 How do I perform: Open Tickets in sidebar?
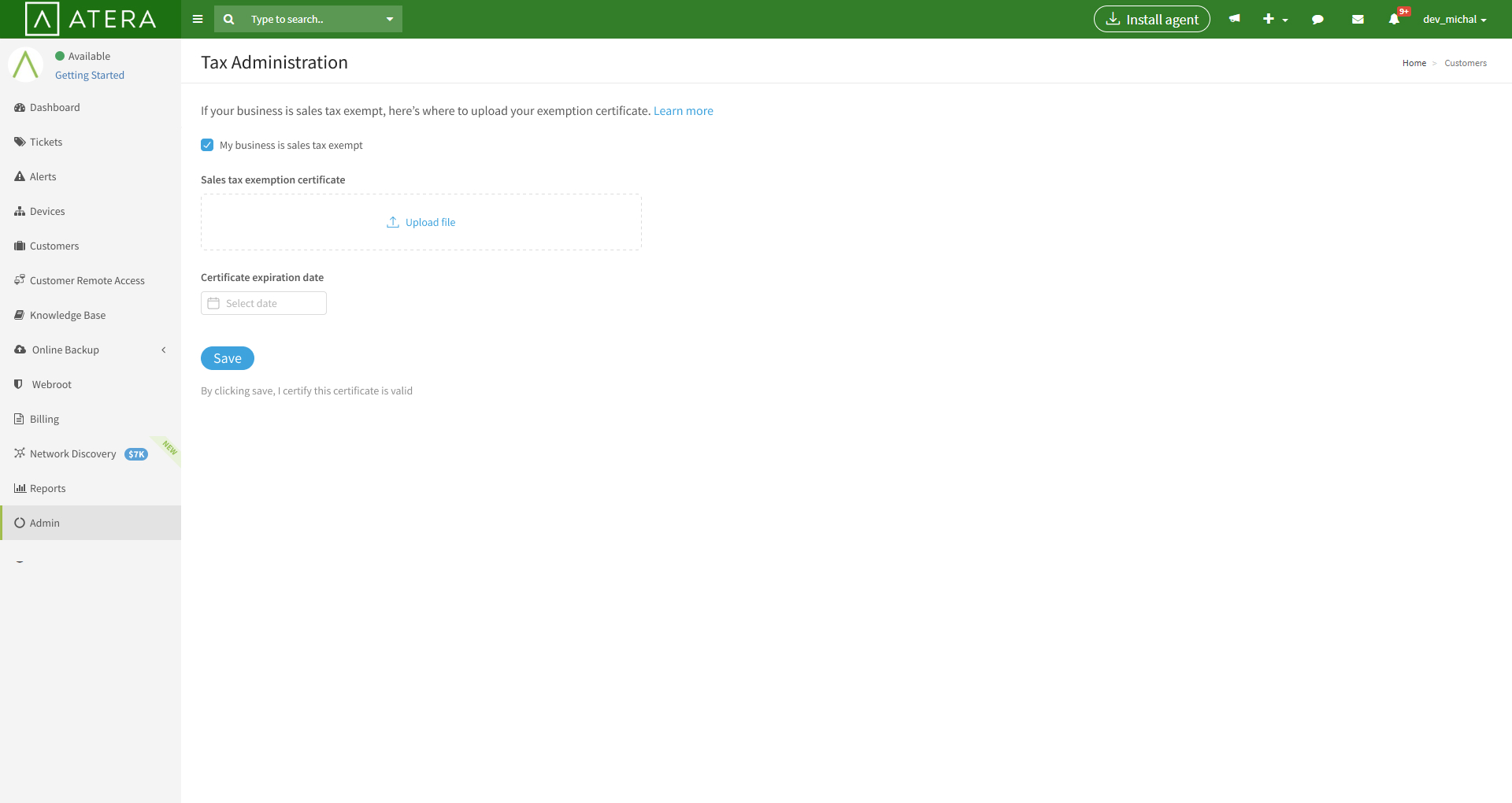coord(91,142)
